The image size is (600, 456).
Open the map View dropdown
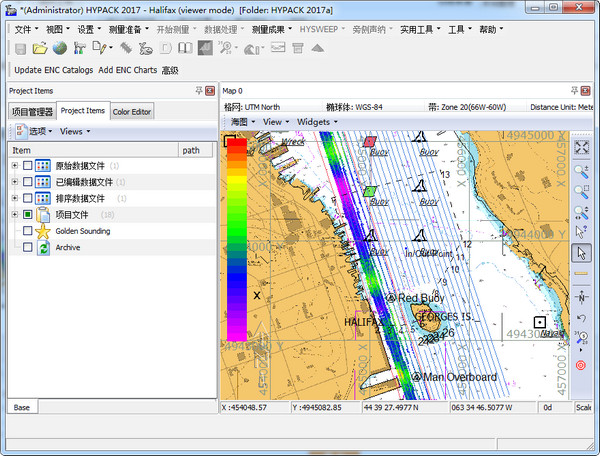pos(276,122)
